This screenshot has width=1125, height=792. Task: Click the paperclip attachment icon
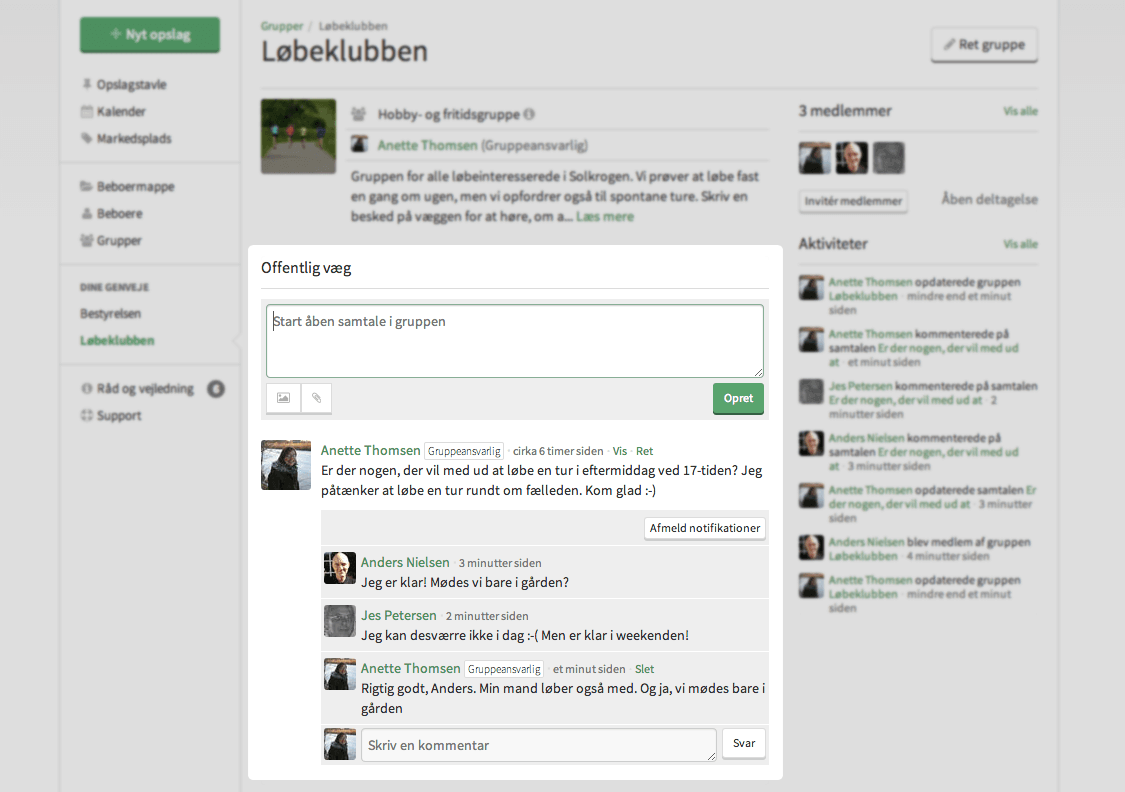(x=316, y=398)
